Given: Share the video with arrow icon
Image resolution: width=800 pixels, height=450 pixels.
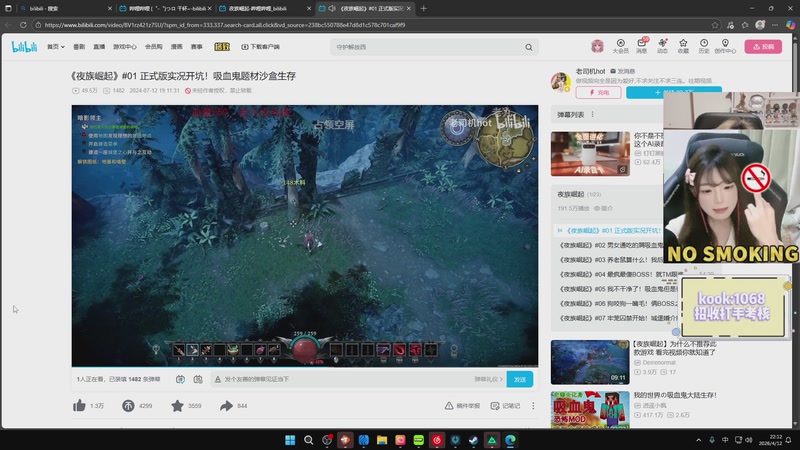Looking at the screenshot, I should 226,406.
